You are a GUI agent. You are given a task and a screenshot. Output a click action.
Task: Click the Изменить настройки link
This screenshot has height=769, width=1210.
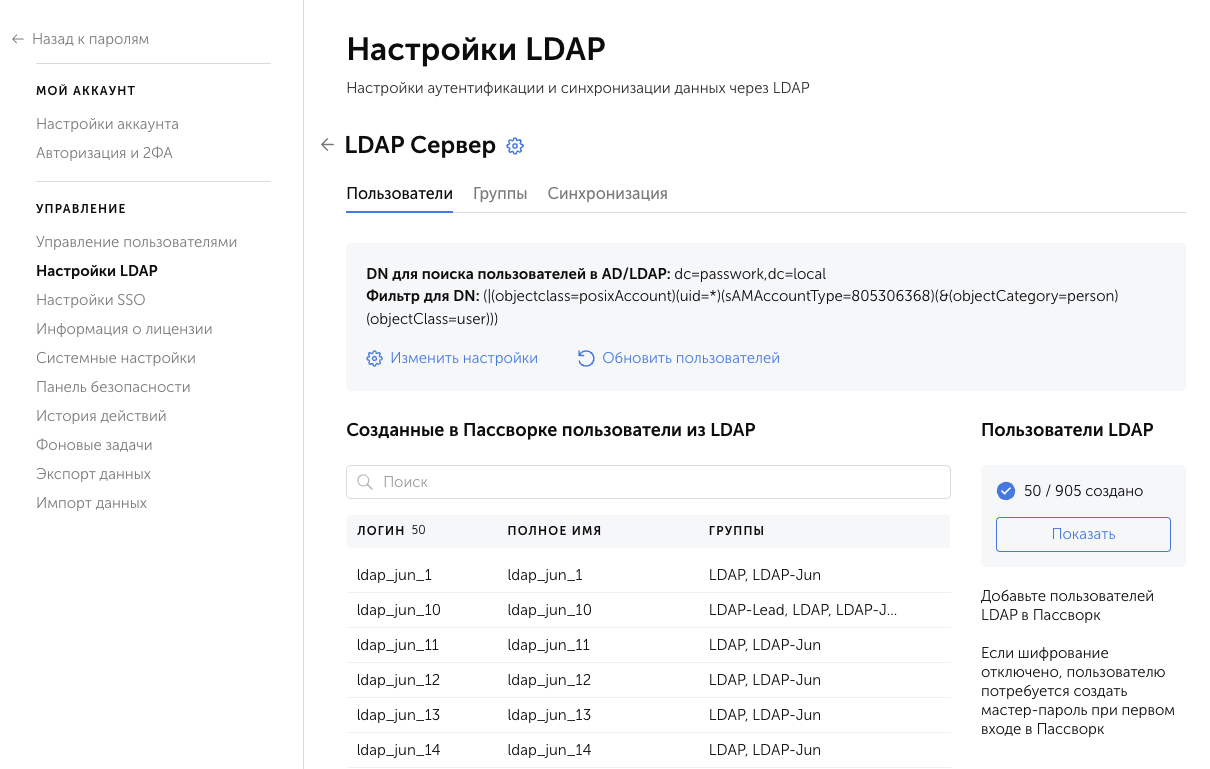pyautogui.click(x=464, y=358)
